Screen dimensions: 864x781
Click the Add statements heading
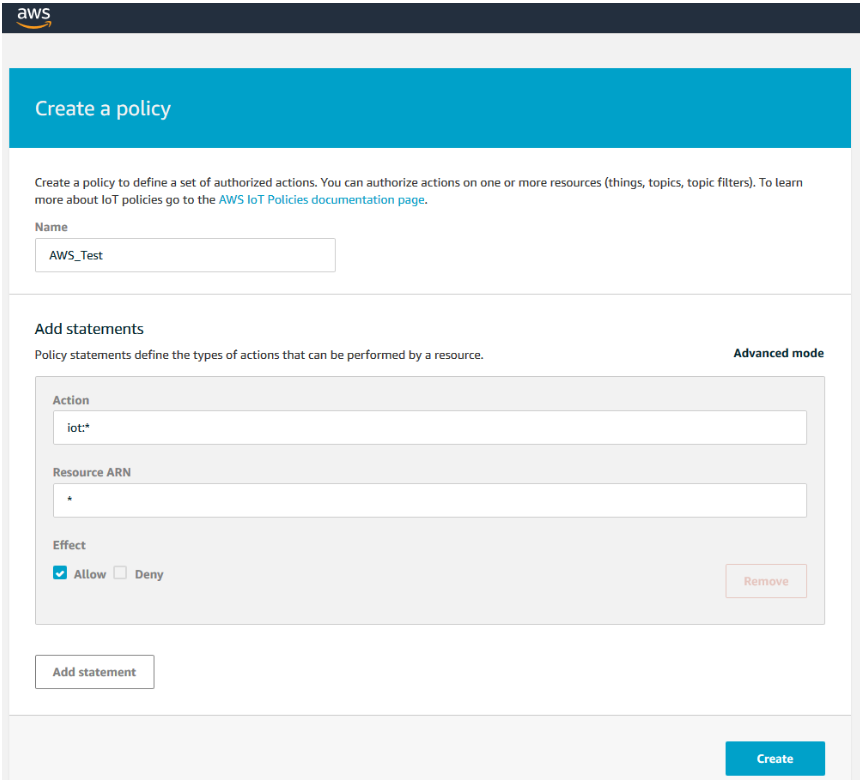click(89, 329)
